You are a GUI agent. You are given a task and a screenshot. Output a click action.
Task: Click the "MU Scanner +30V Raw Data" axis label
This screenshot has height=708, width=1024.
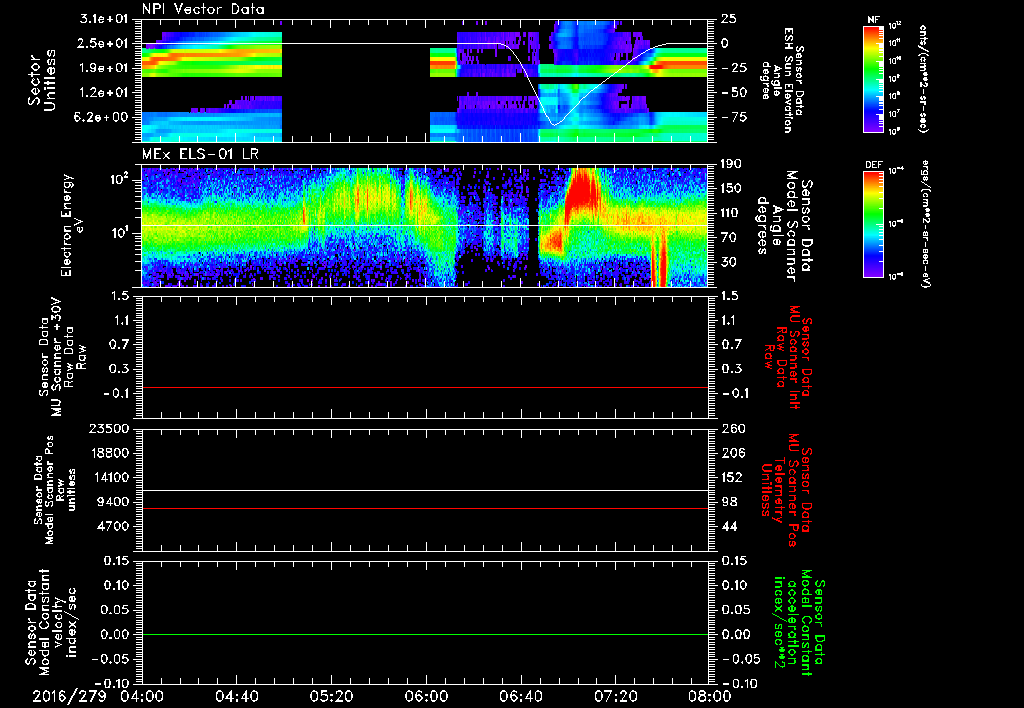(x=63, y=357)
